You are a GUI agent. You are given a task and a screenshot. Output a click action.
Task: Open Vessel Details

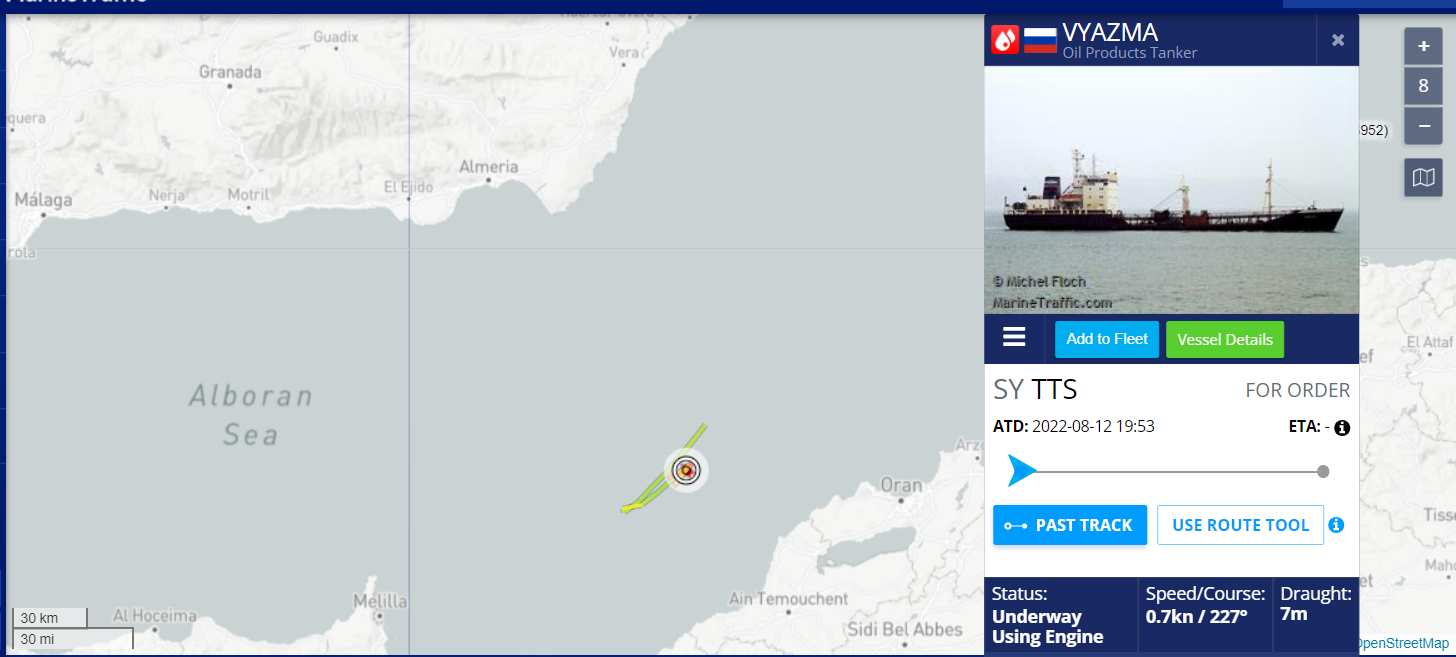coord(1225,339)
